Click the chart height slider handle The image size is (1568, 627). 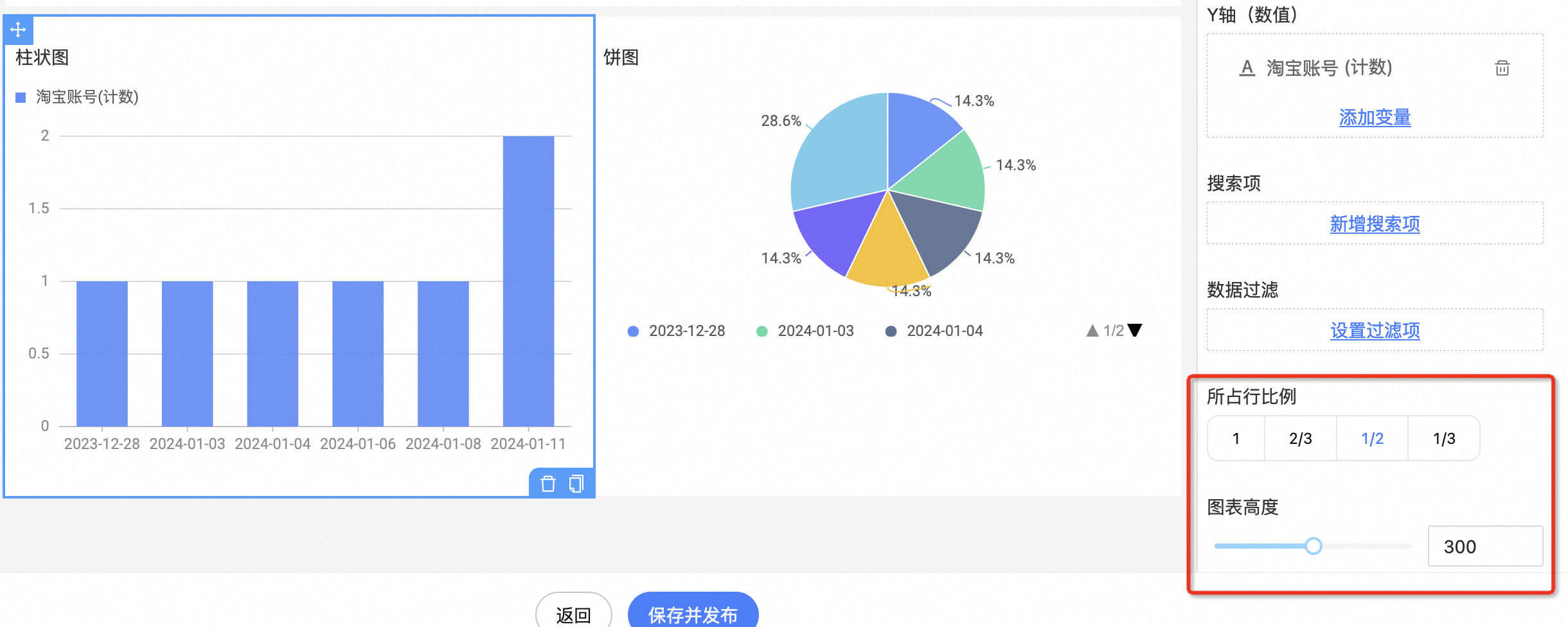[x=1314, y=546]
